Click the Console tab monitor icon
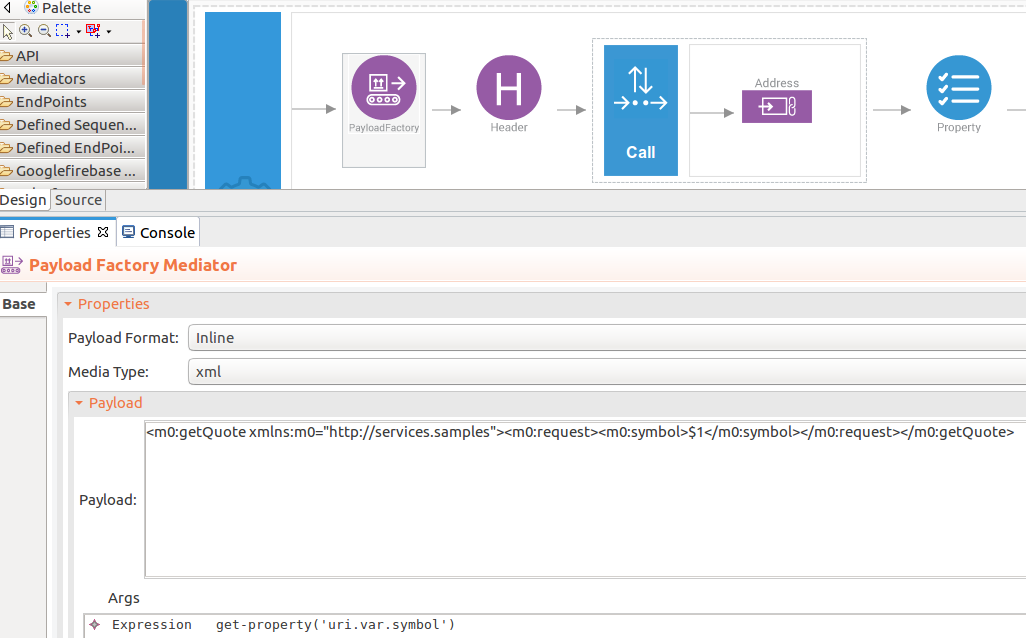 coord(128,232)
